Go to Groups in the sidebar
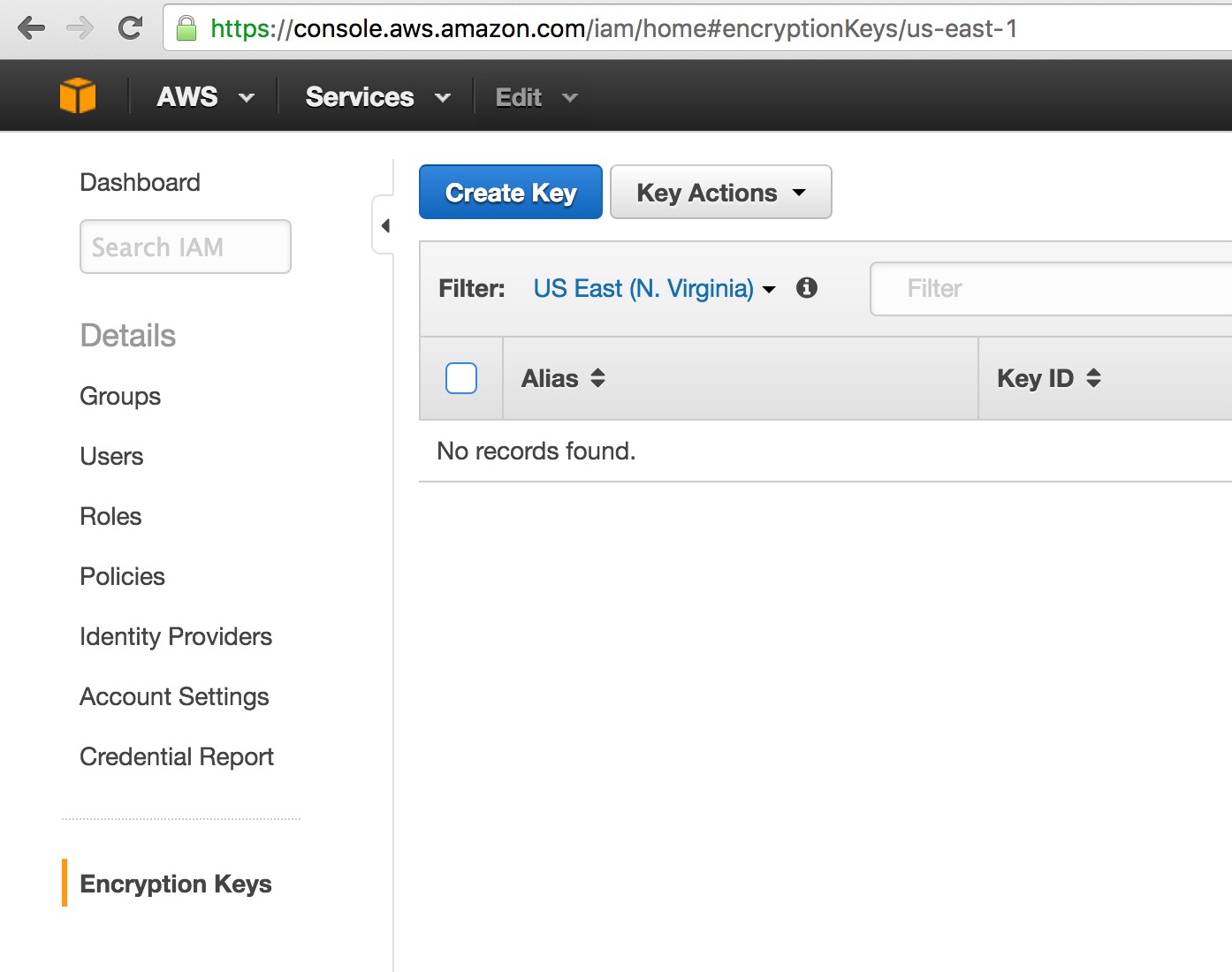Screen dimensions: 1232x972 120,396
